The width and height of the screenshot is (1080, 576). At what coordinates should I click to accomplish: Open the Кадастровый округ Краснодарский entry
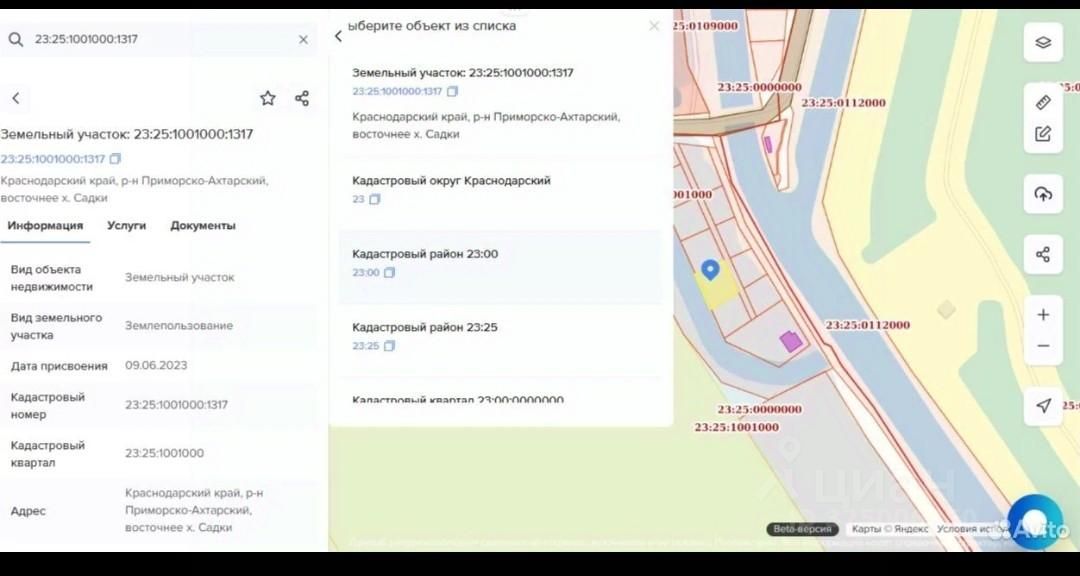click(451, 181)
